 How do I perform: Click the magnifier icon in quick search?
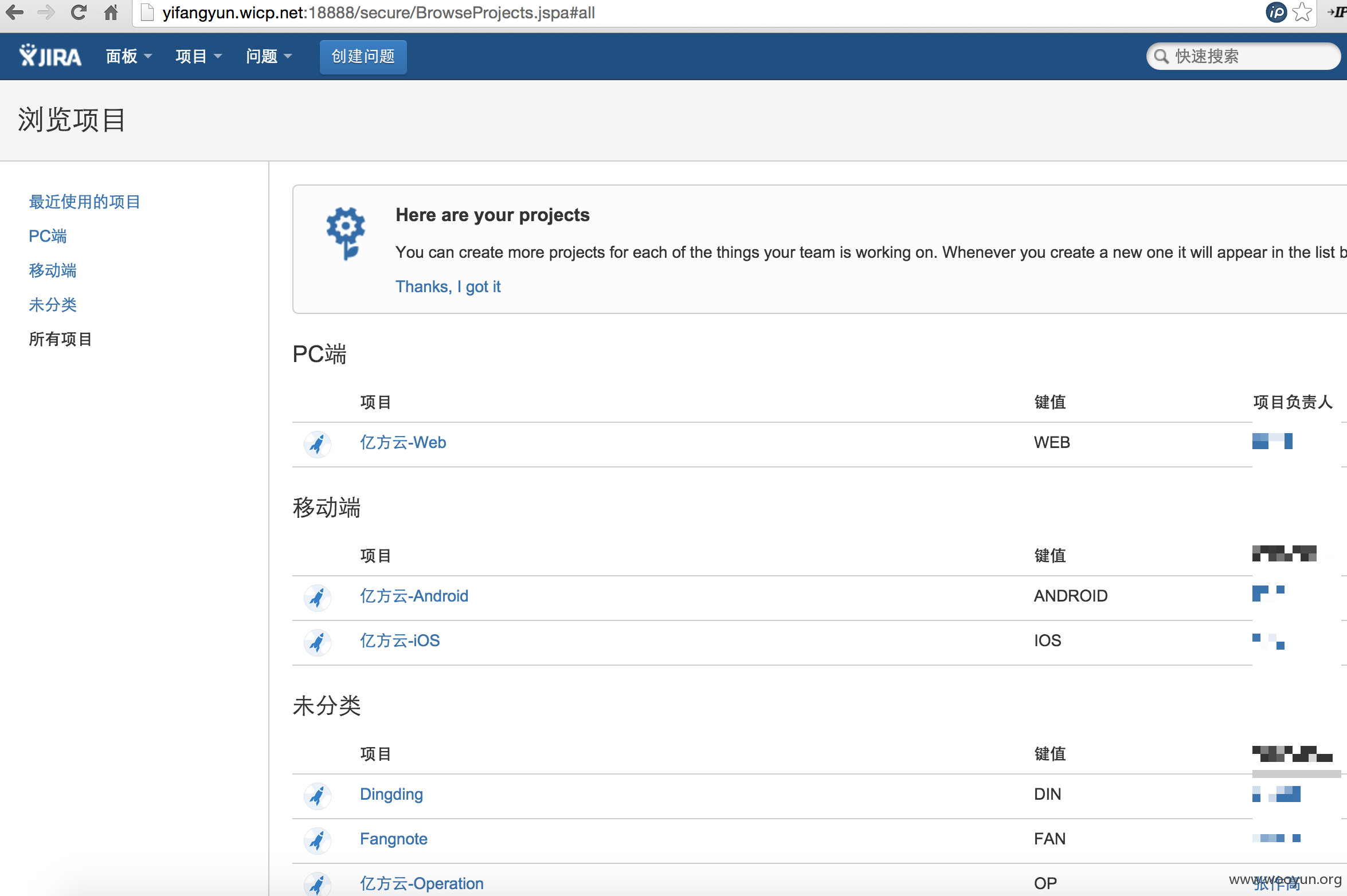click(x=1161, y=56)
